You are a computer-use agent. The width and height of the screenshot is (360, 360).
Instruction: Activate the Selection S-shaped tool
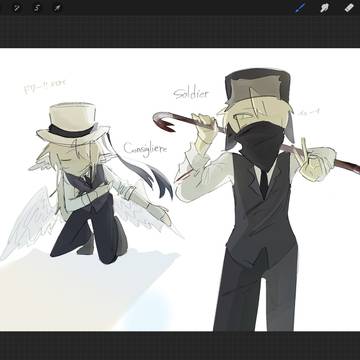coord(37,7)
